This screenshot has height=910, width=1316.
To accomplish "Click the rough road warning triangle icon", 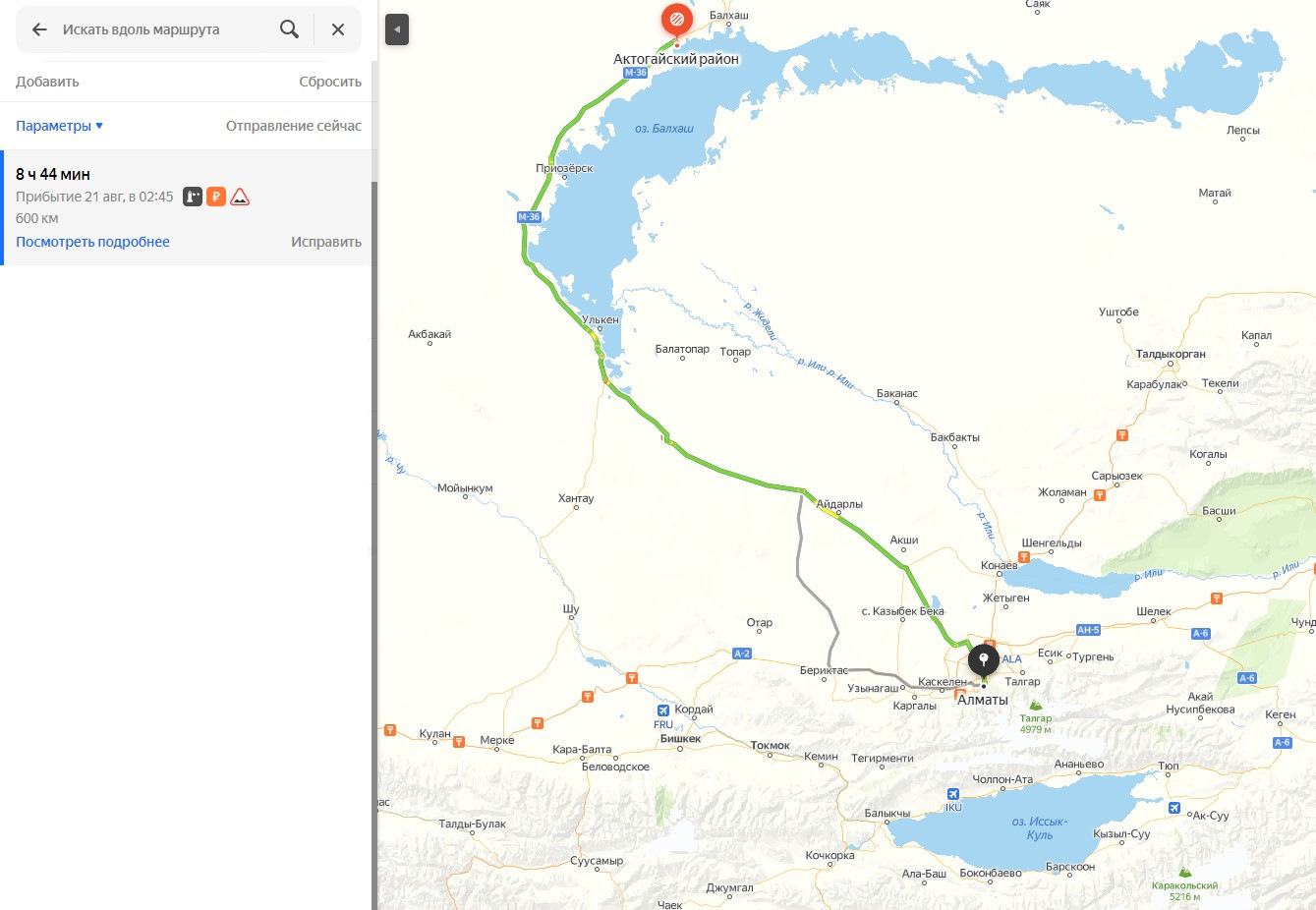I will point(240,197).
